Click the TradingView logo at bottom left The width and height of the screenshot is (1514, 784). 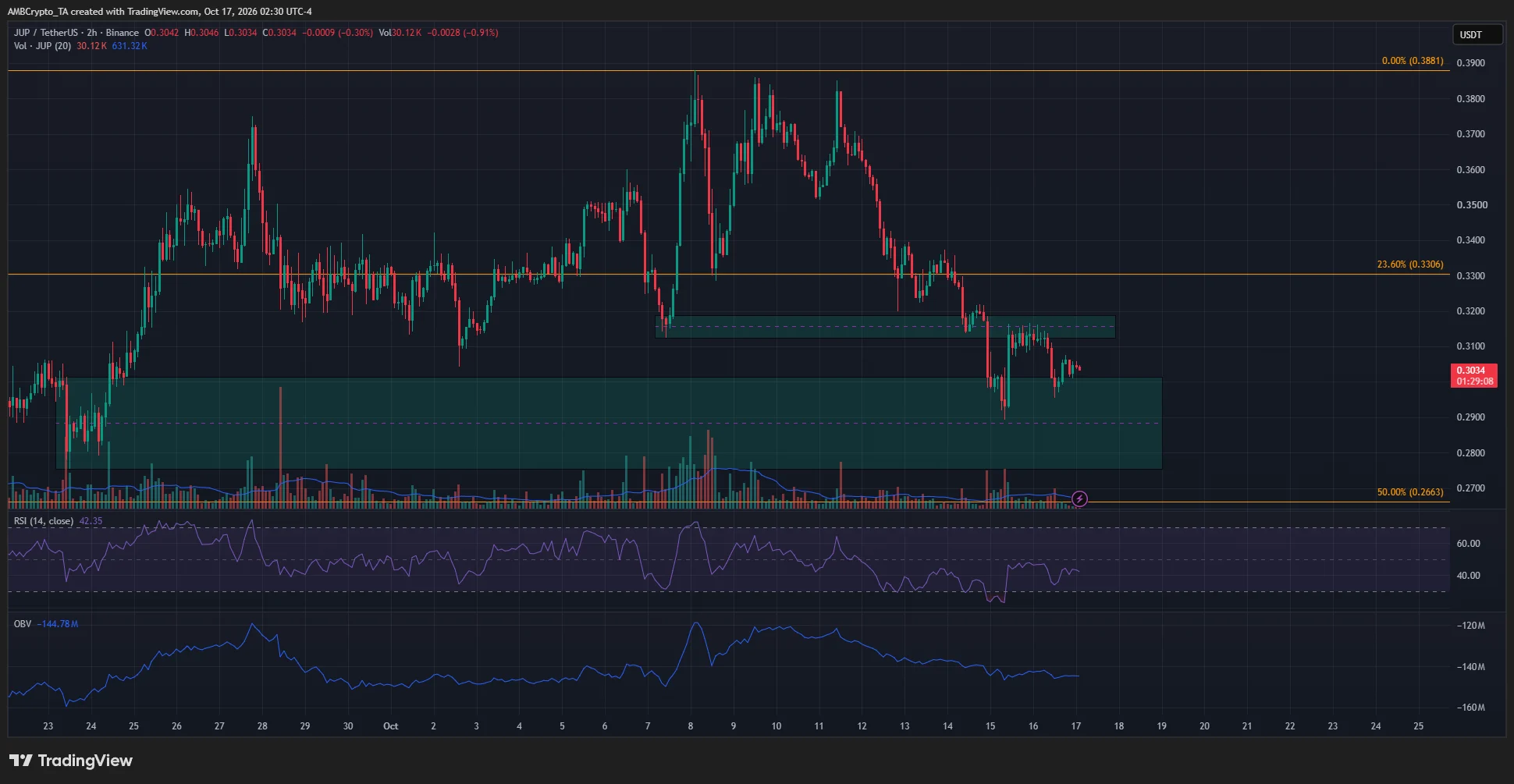(x=71, y=761)
